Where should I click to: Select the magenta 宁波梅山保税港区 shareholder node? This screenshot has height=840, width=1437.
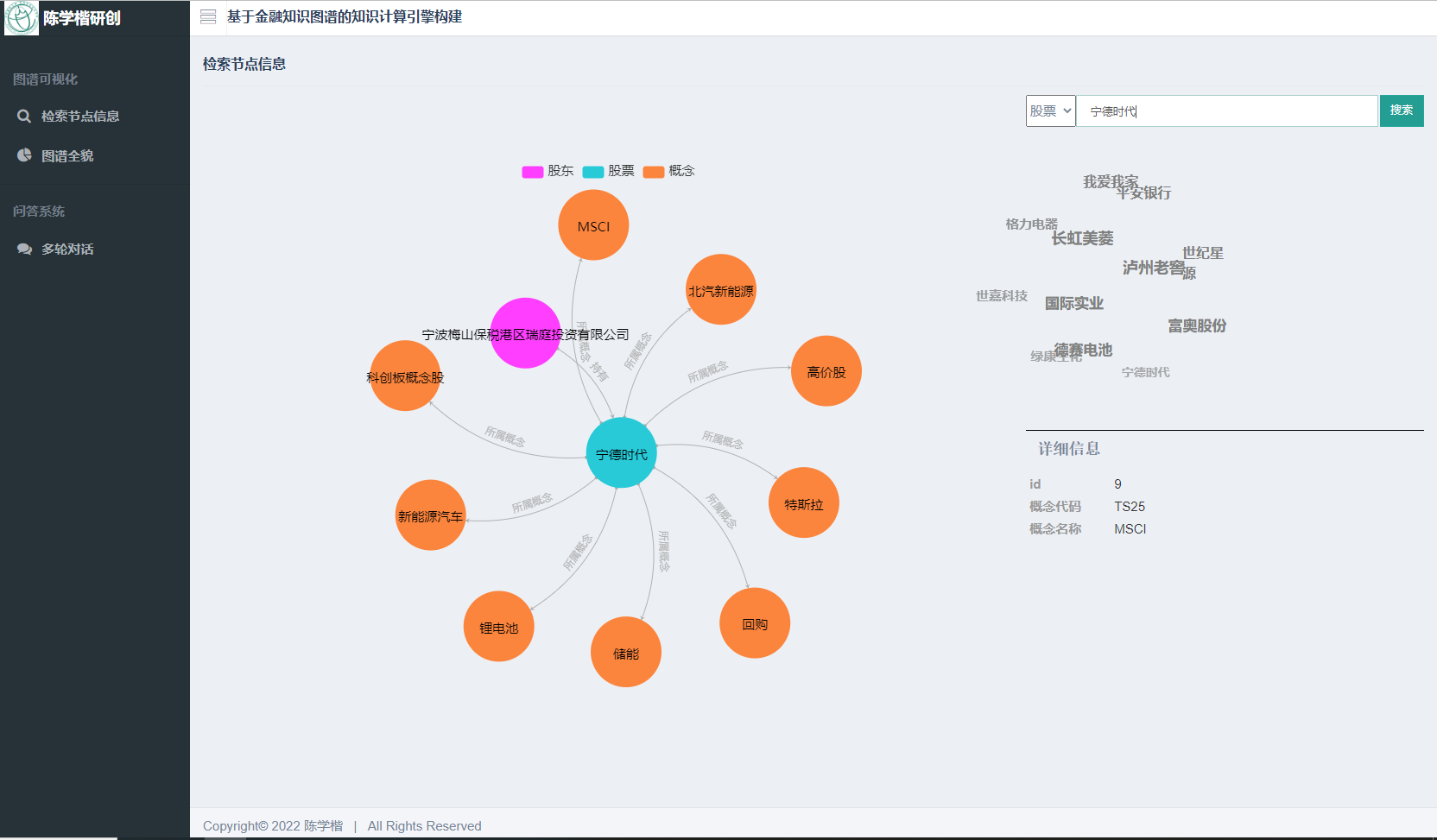pyautogui.click(x=525, y=333)
